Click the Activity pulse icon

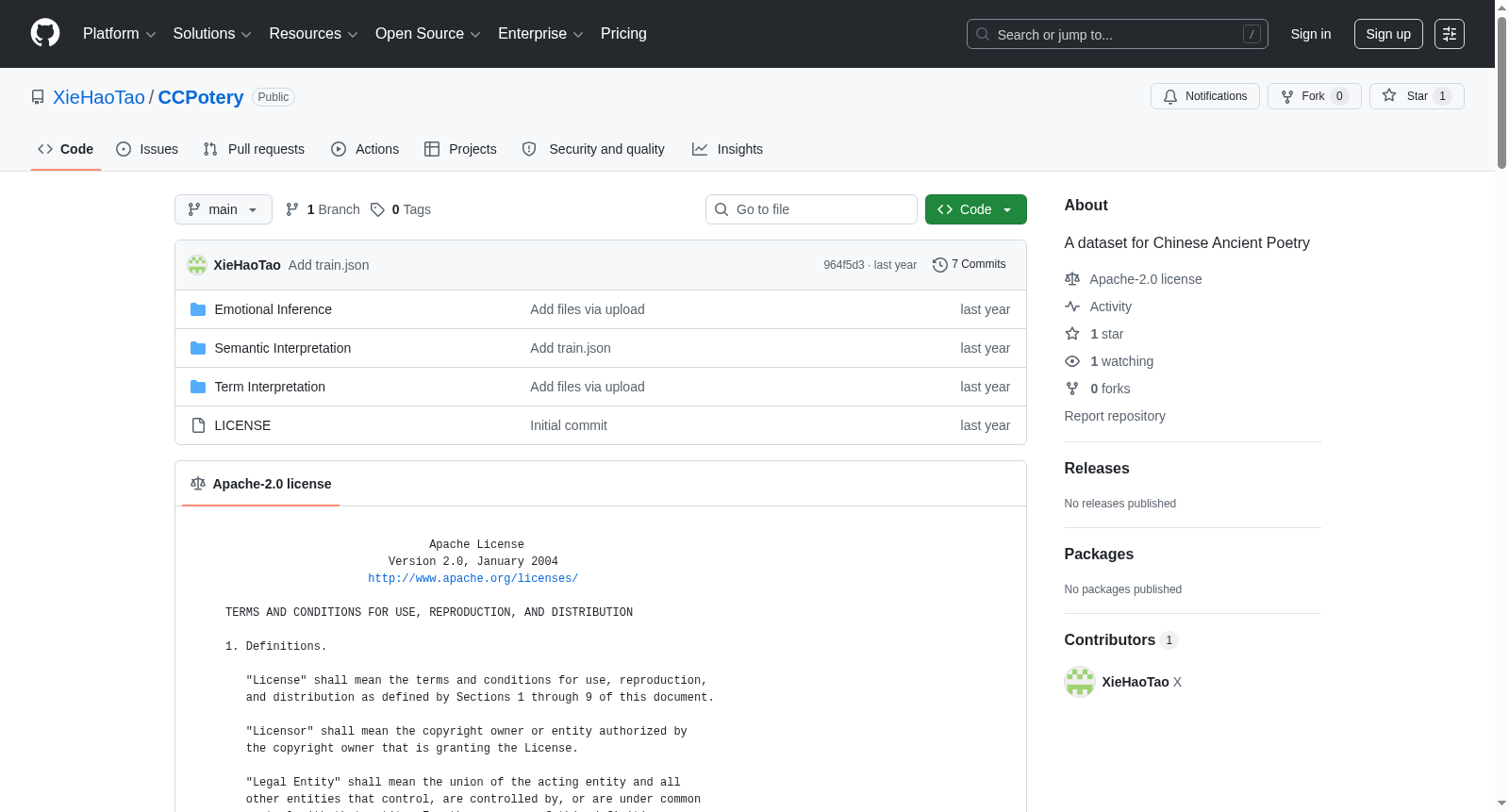[1072, 307]
